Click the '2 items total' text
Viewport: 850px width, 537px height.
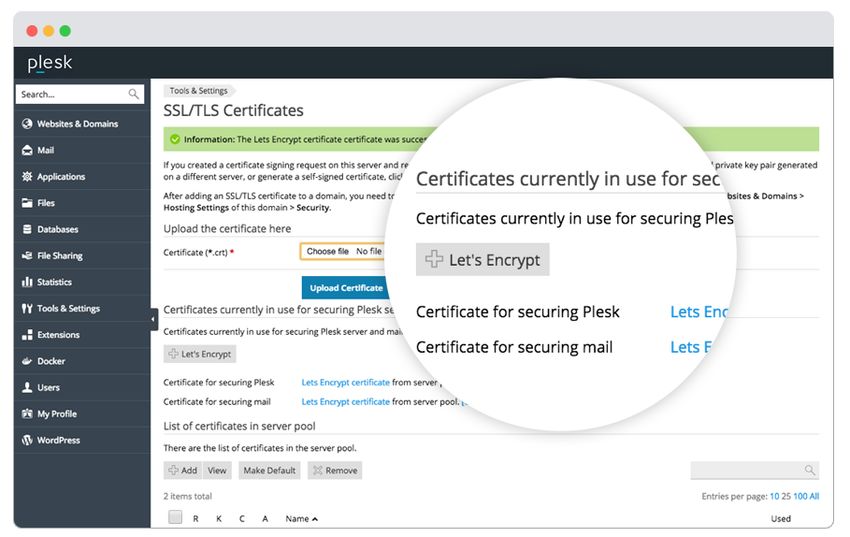coord(188,496)
